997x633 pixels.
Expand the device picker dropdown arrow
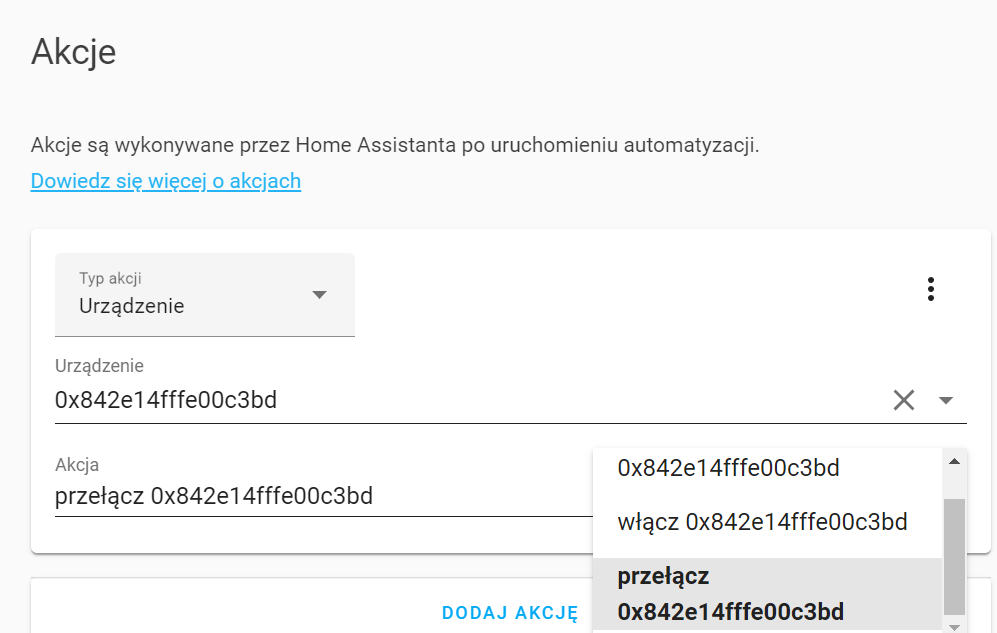tap(946, 401)
